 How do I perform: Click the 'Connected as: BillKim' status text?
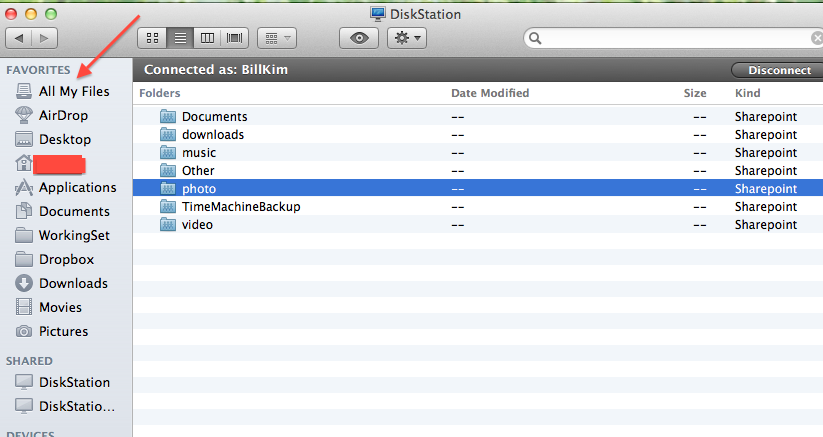pyautogui.click(x=216, y=70)
